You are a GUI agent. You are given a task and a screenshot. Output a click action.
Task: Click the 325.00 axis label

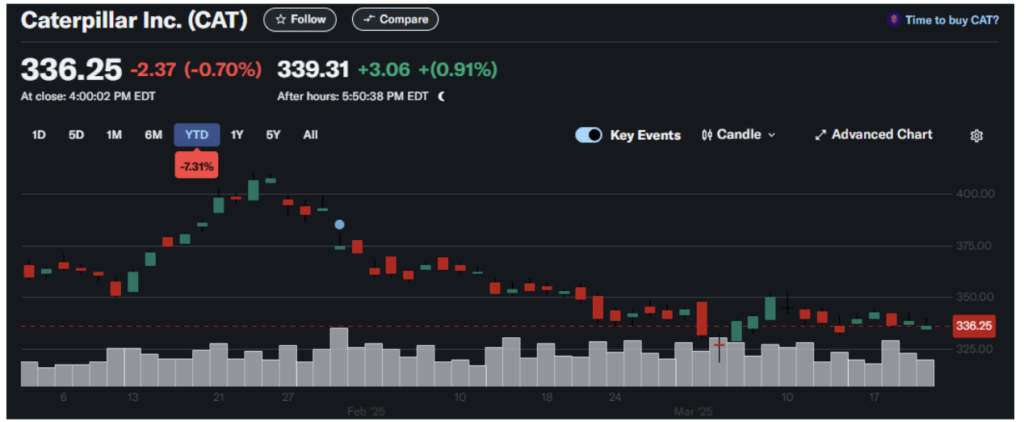tap(974, 349)
